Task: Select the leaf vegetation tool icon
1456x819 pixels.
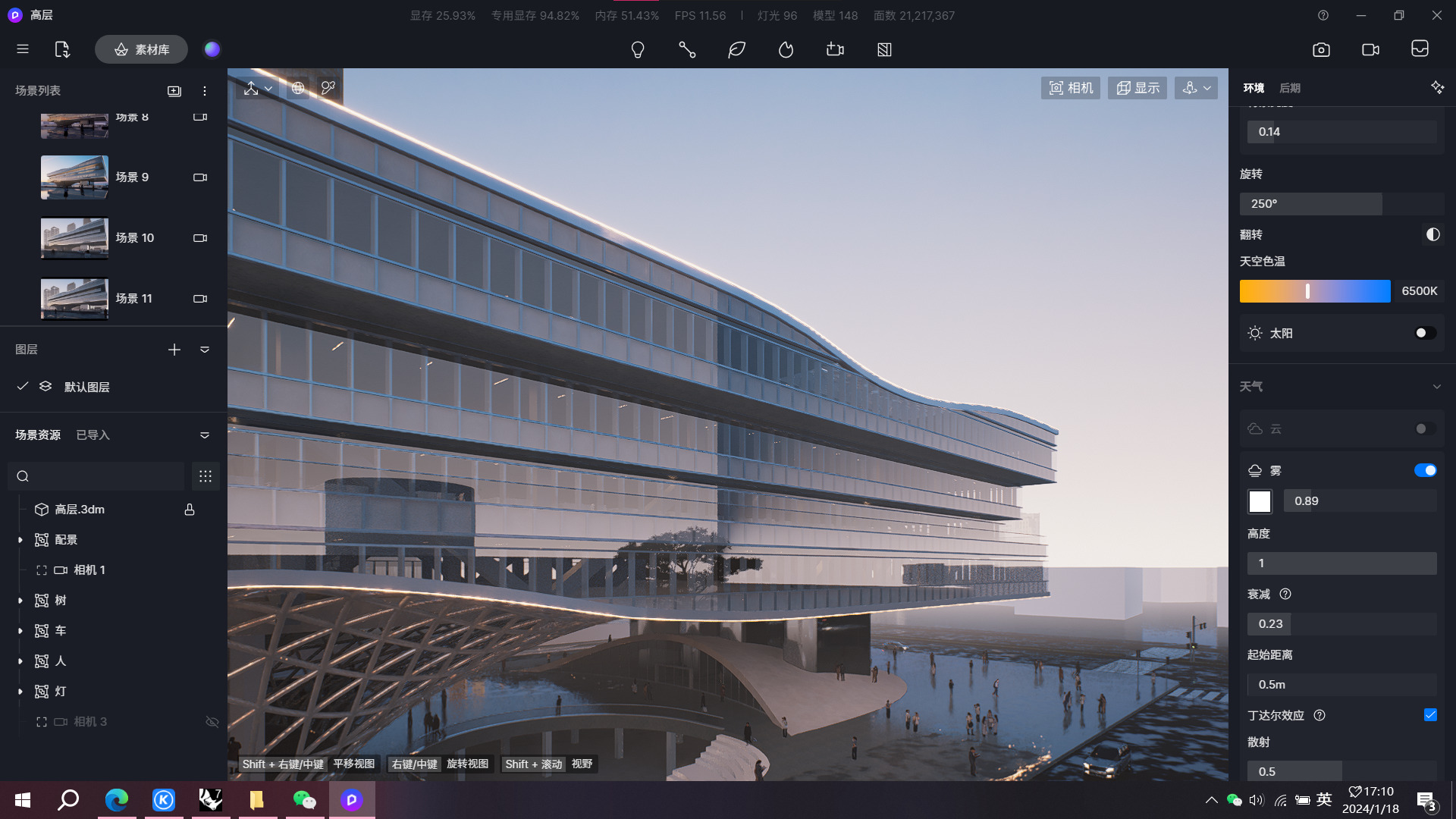Action: (736, 50)
